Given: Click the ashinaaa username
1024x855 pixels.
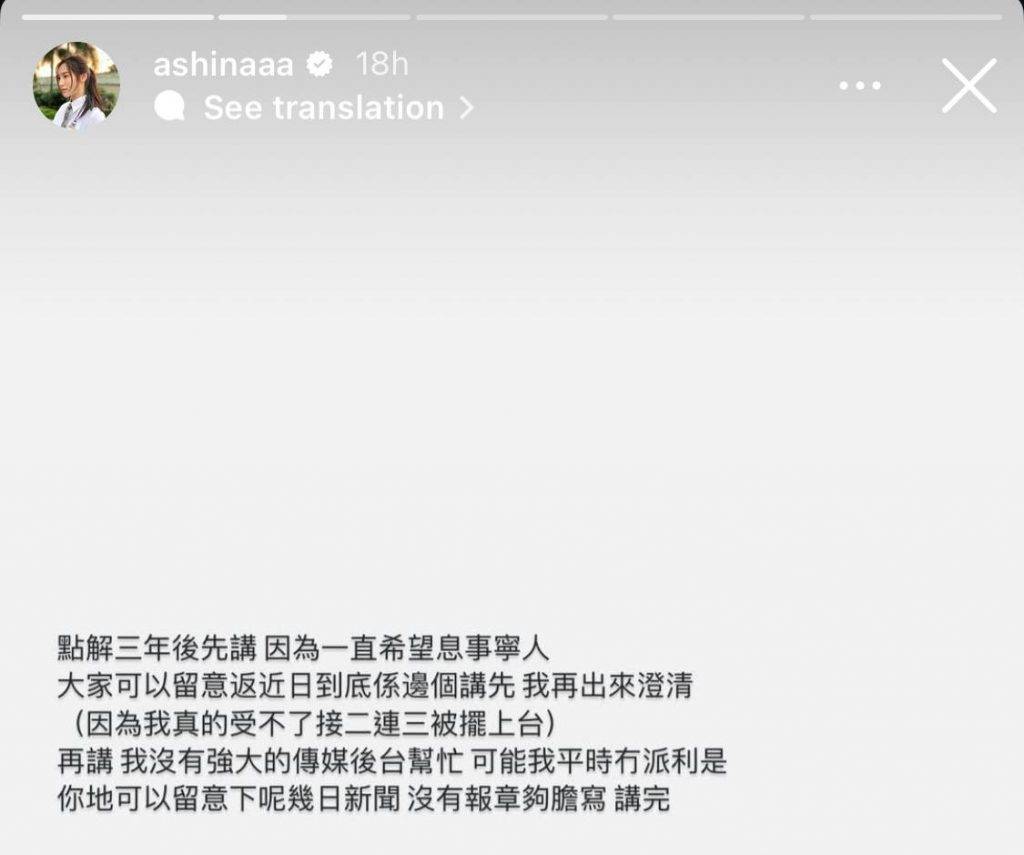Looking at the screenshot, I should [223, 65].
